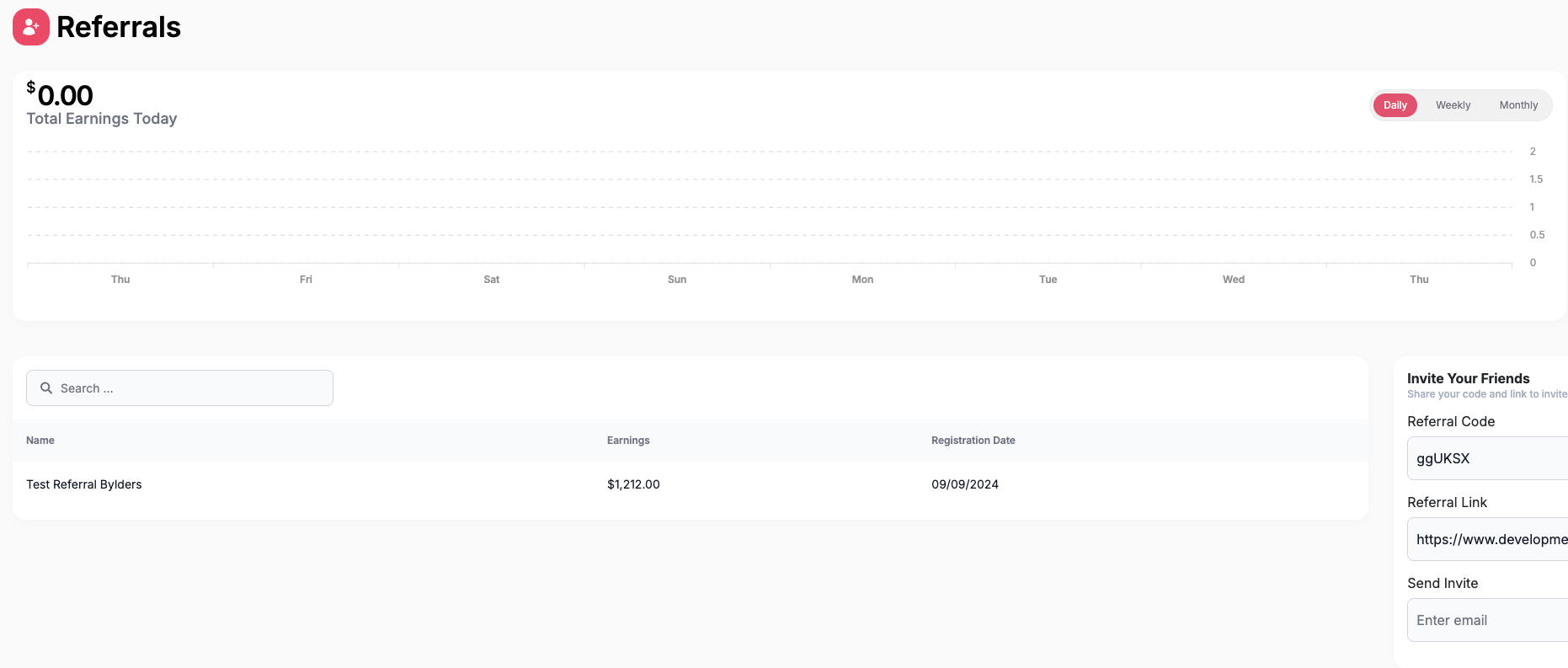Switch chart to Weekly view
This screenshot has height=668, width=1568.
tap(1453, 105)
